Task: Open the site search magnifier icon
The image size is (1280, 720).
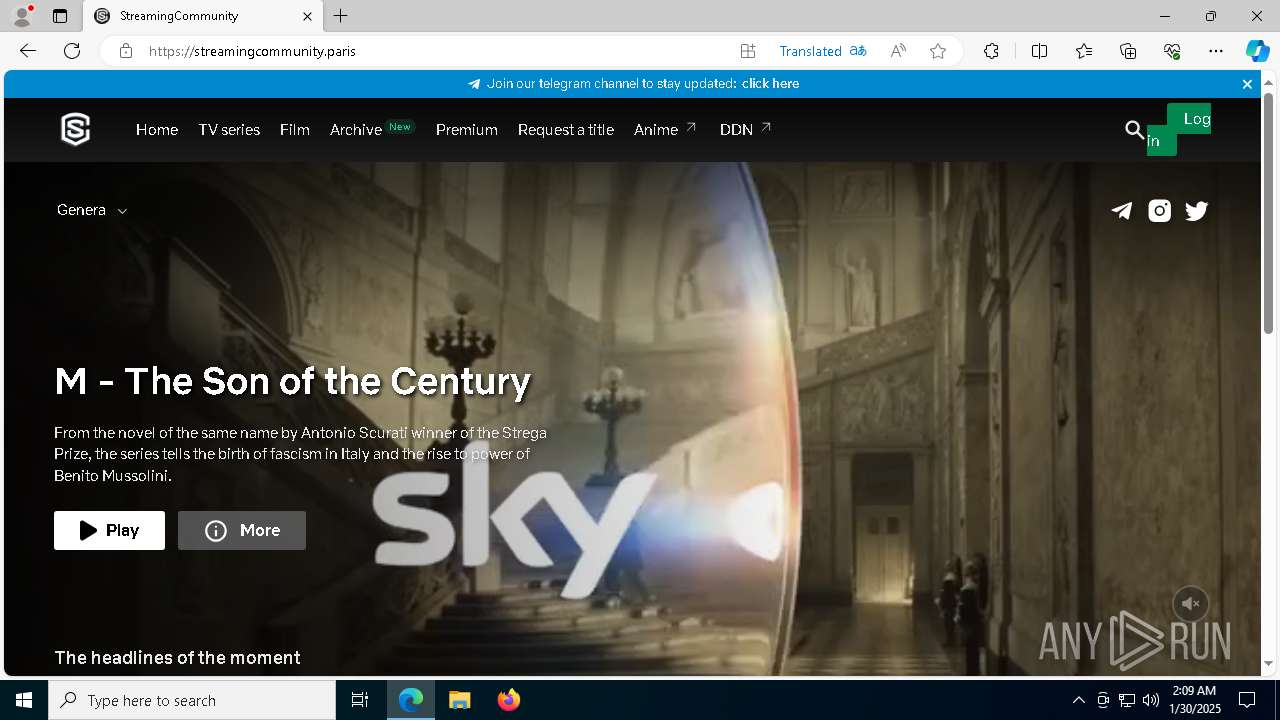Action: [1134, 130]
